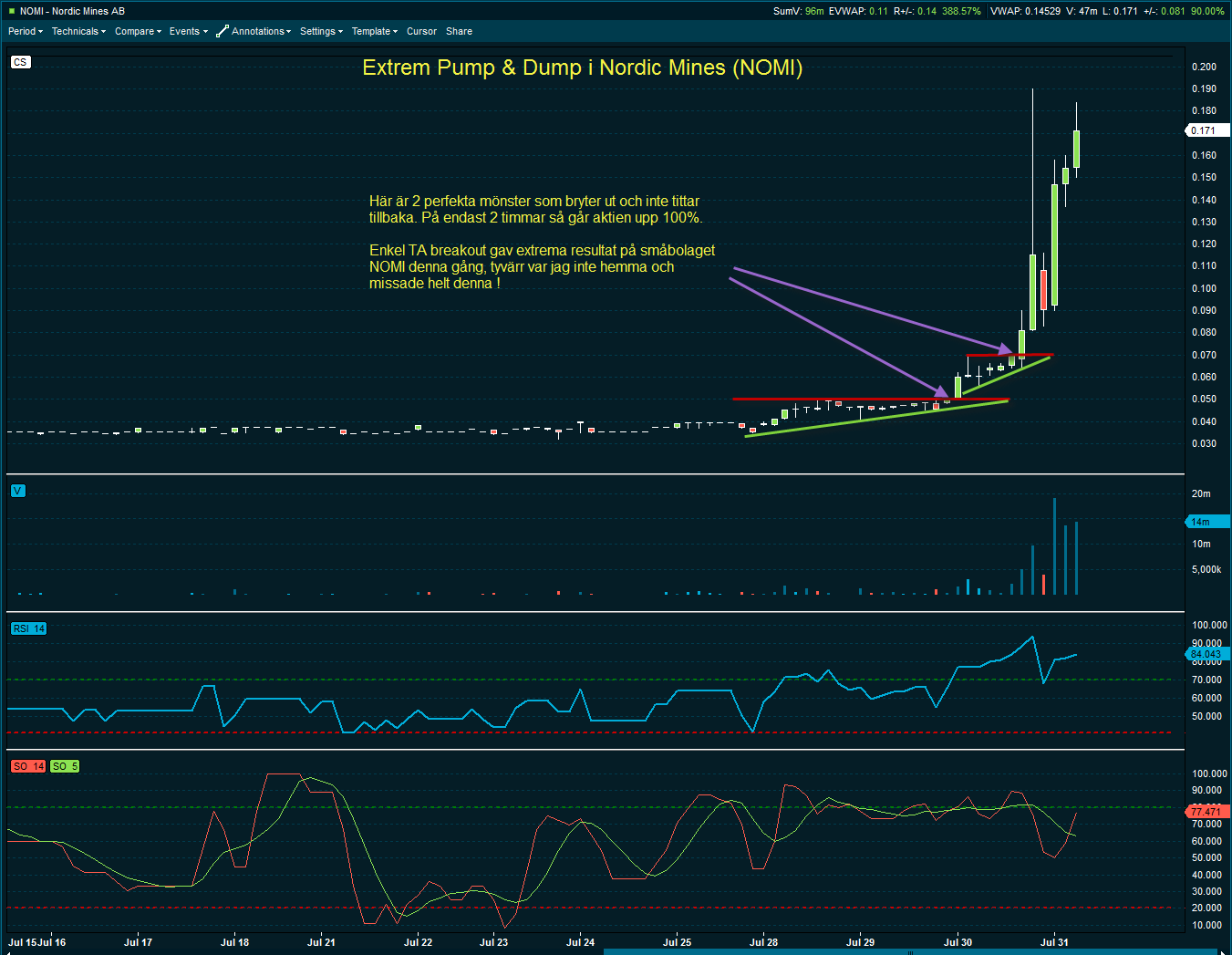Image resolution: width=1232 pixels, height=955 pixels.
Task: Click the 388.57% header value
Action: pyautogui.click(x=961, y=11)
